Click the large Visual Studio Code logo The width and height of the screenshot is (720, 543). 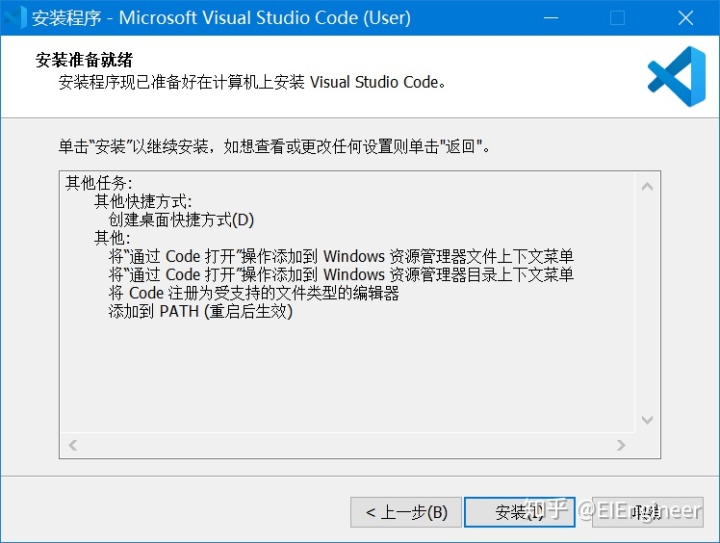pyautogui.click(x=677, y=76)
